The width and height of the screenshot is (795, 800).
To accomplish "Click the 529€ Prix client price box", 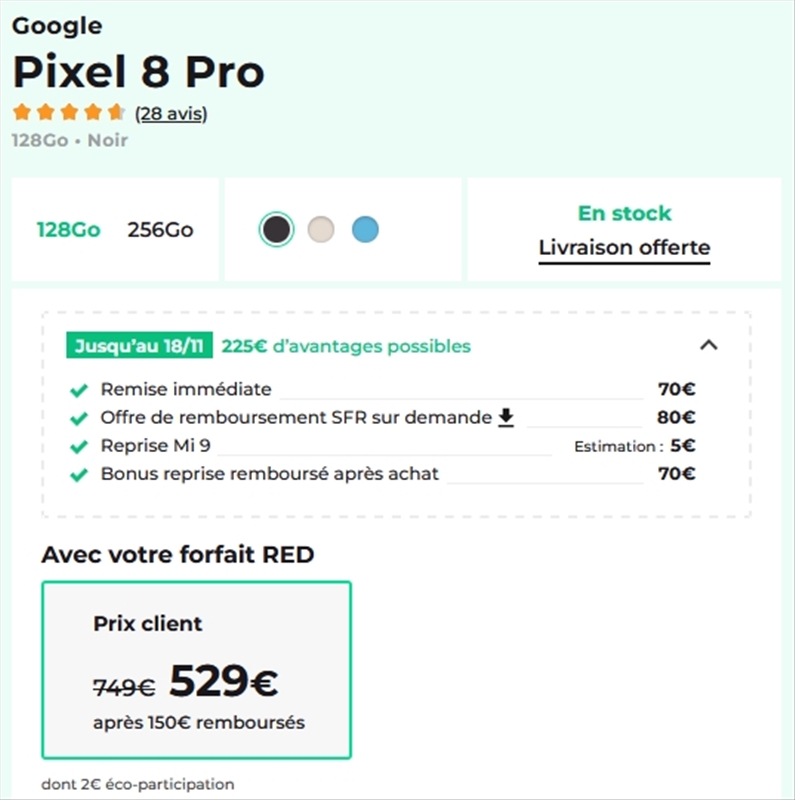I will click(196, 670).
